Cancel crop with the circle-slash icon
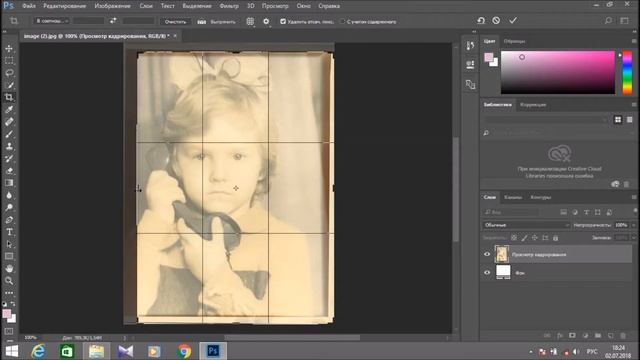The width and height of the screenshot is (640, 360). [496, 20]
